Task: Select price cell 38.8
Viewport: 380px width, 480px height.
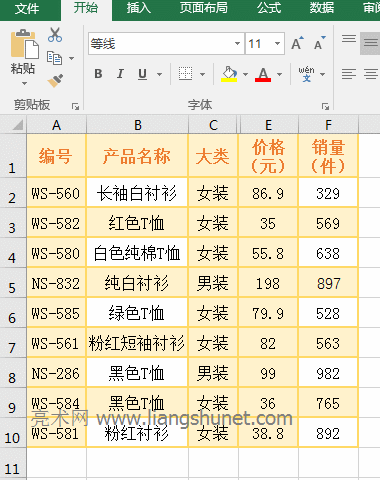Action: coord(268,433)
